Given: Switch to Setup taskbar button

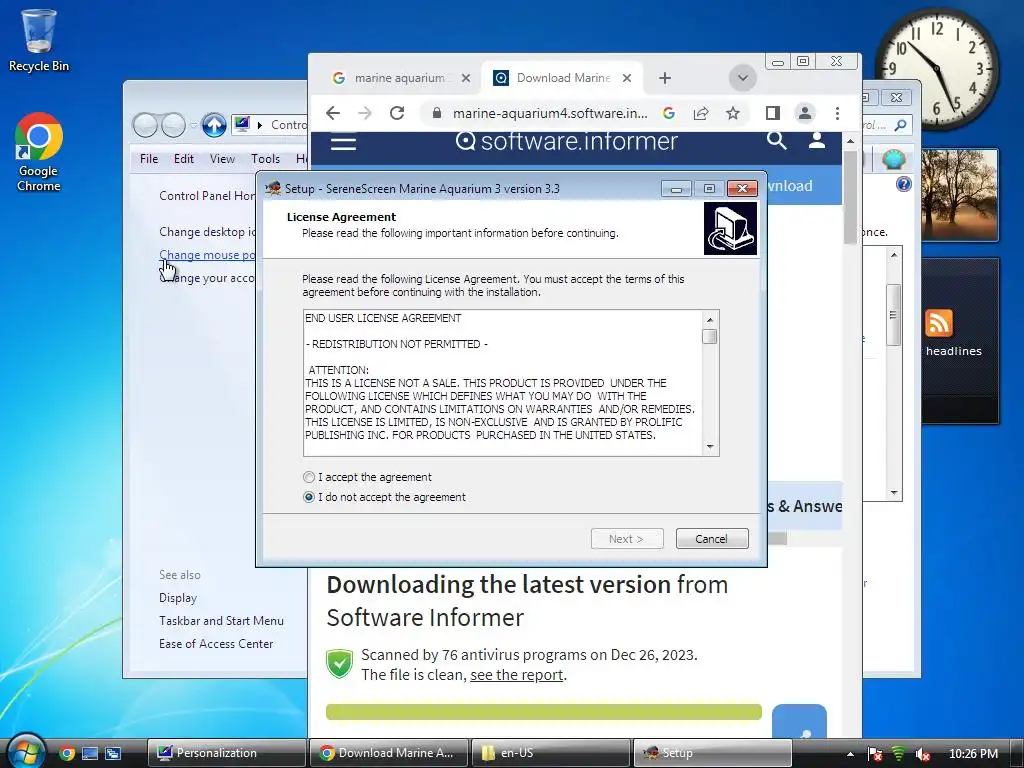Looking at the screenshot, I should point(712,753).
